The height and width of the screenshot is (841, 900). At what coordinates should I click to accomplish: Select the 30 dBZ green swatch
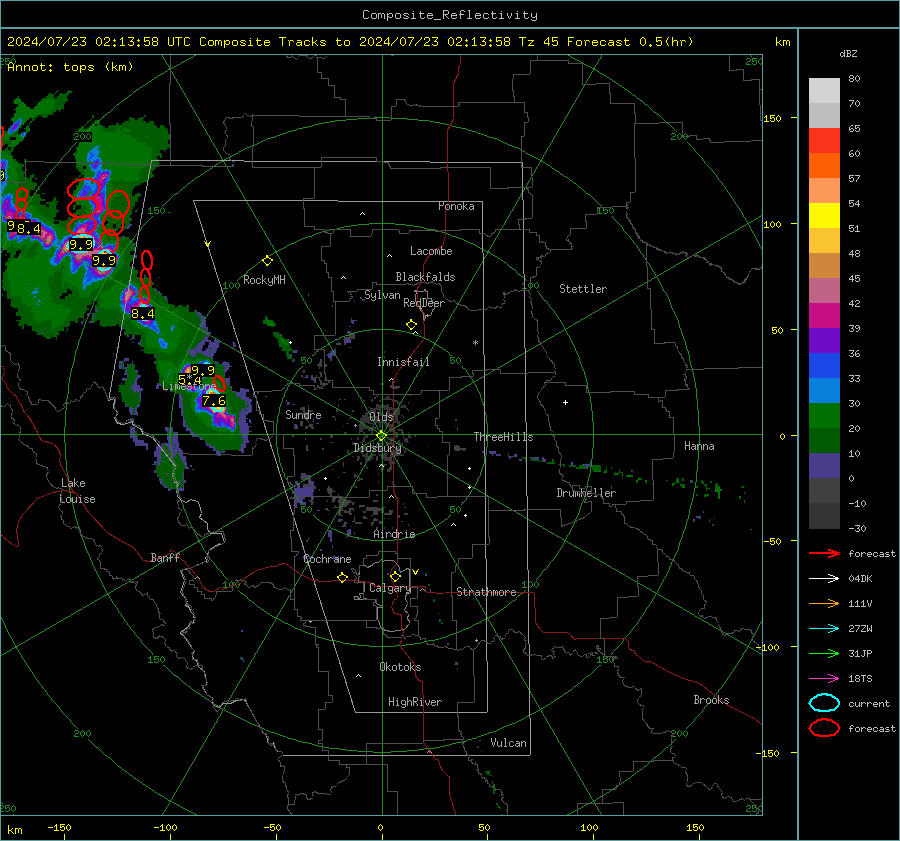(824, 415)
